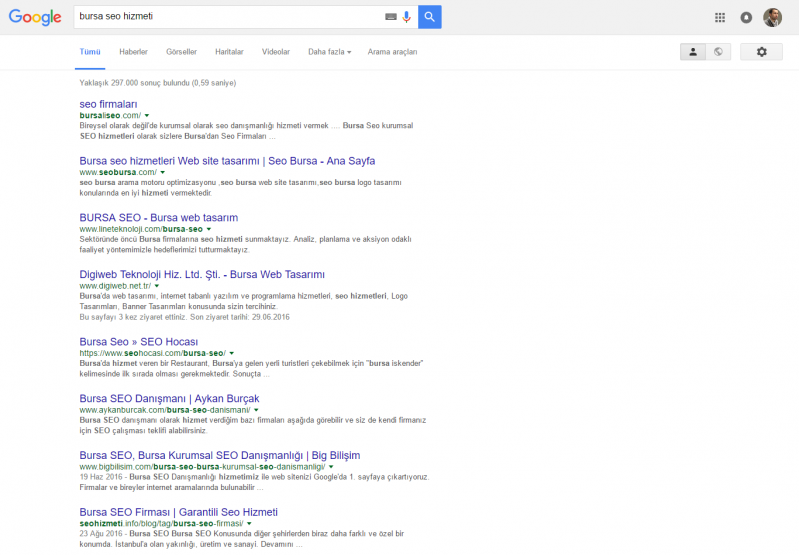Start voice search with microphone icon
This screenshot has width=799, height=555.
click(406, 17)
